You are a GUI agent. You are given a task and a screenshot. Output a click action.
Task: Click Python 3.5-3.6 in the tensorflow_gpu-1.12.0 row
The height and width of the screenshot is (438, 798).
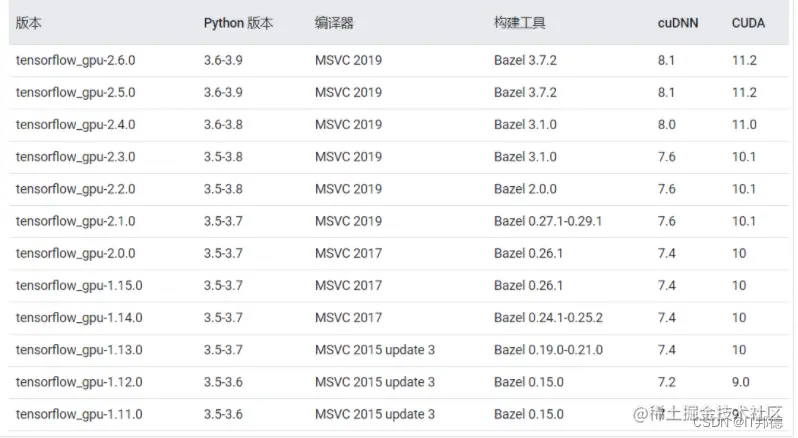point(223,382)
